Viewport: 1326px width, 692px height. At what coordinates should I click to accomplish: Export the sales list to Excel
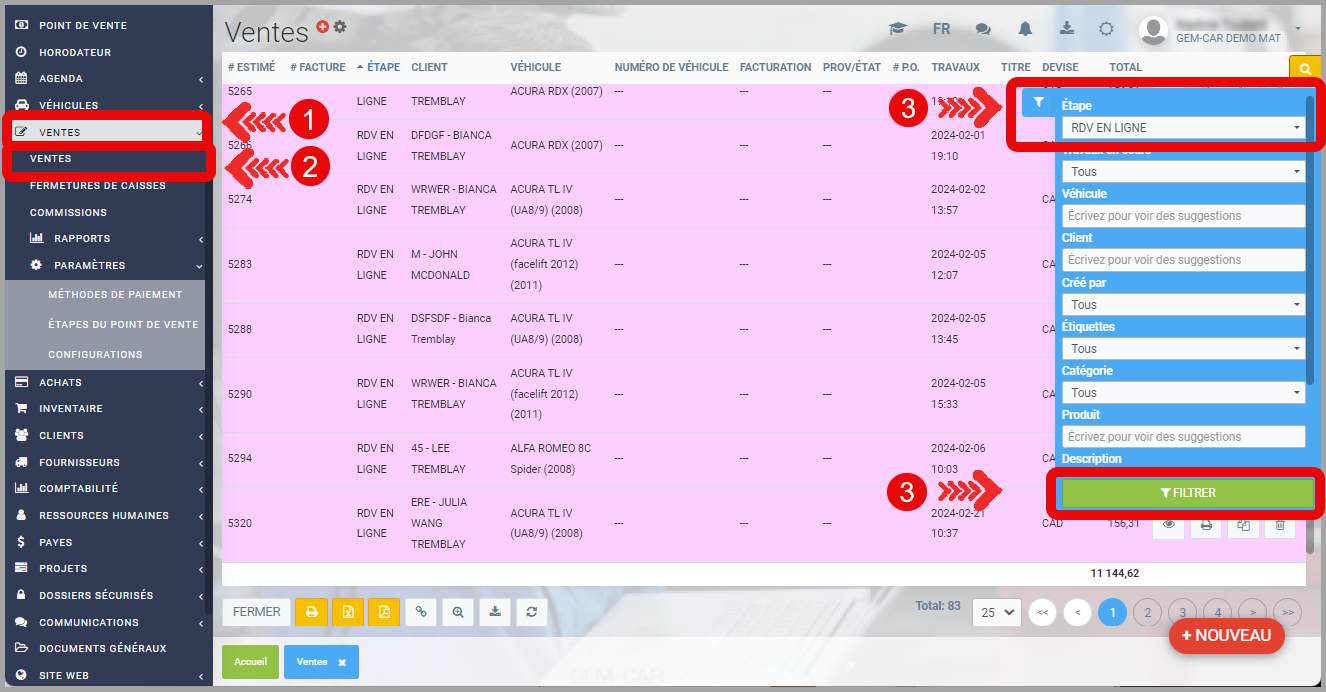coord(347,612)
